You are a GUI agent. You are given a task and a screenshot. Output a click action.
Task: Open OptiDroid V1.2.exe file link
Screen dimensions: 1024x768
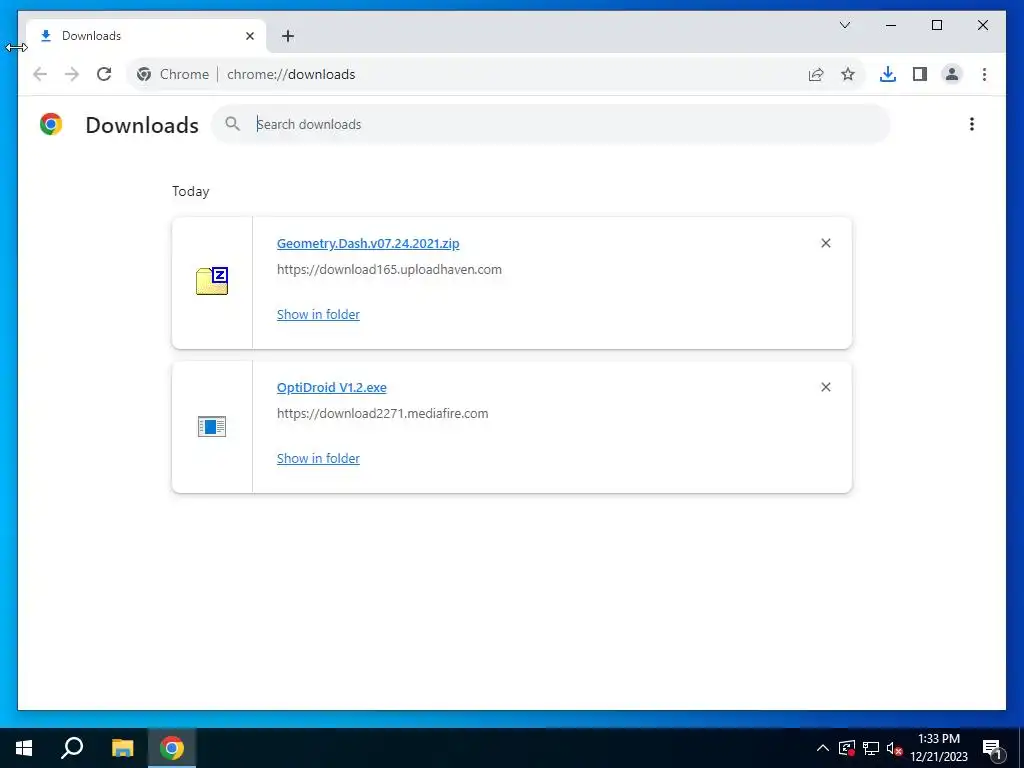point(331,387)
